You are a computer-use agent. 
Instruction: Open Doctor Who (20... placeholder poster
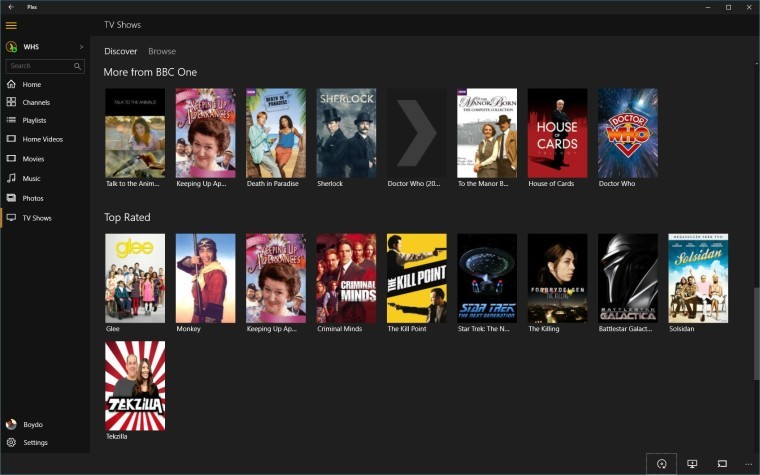417,133
